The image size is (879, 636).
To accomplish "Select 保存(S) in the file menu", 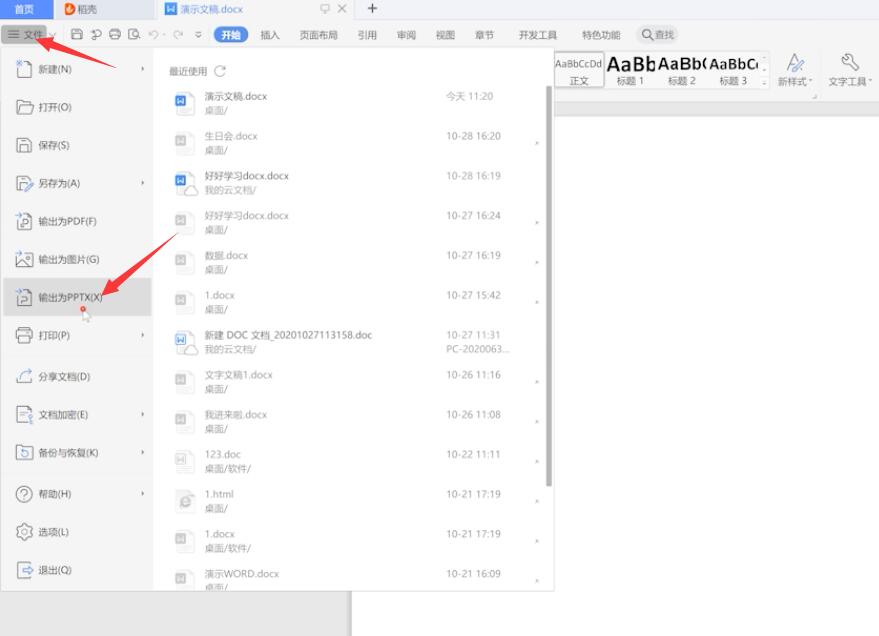I will pyautogui.click(x=77, y=145).
